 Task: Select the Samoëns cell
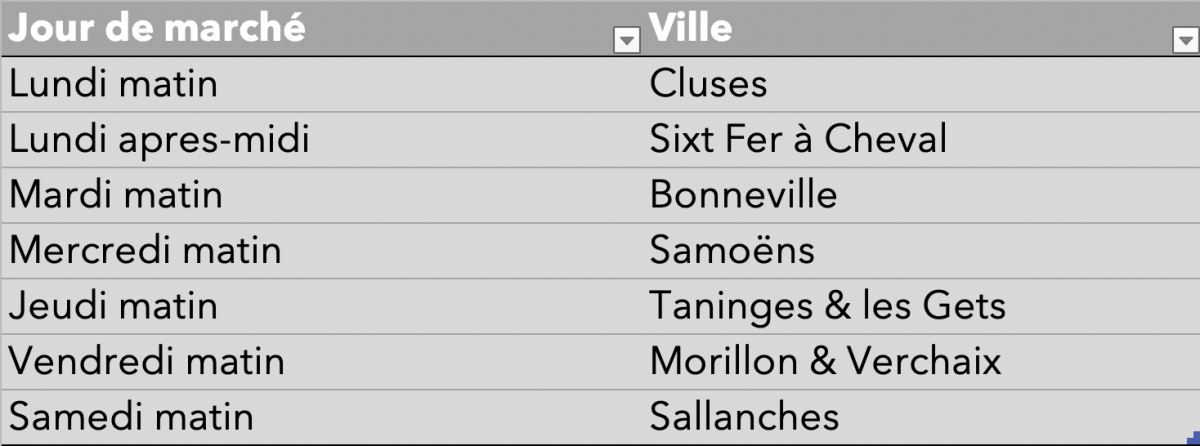coord(921,250)
